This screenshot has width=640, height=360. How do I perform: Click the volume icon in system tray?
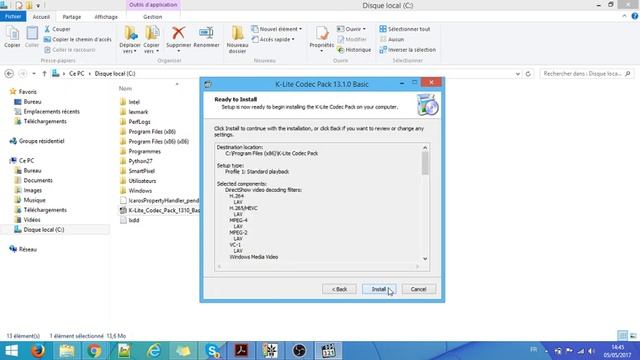tap(591, 351)
